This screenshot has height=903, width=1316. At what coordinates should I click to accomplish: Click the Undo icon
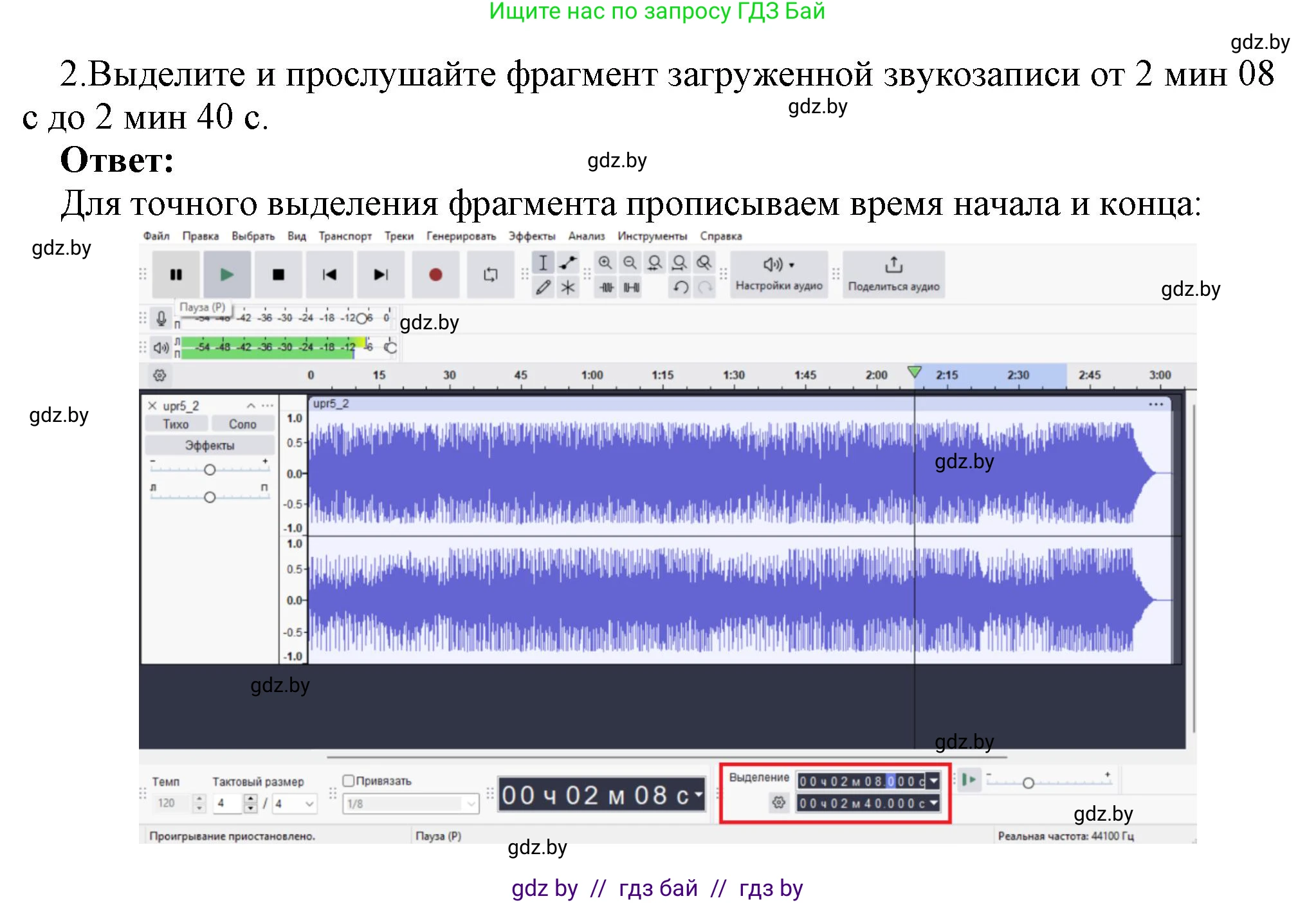click(x=680, y=288)
